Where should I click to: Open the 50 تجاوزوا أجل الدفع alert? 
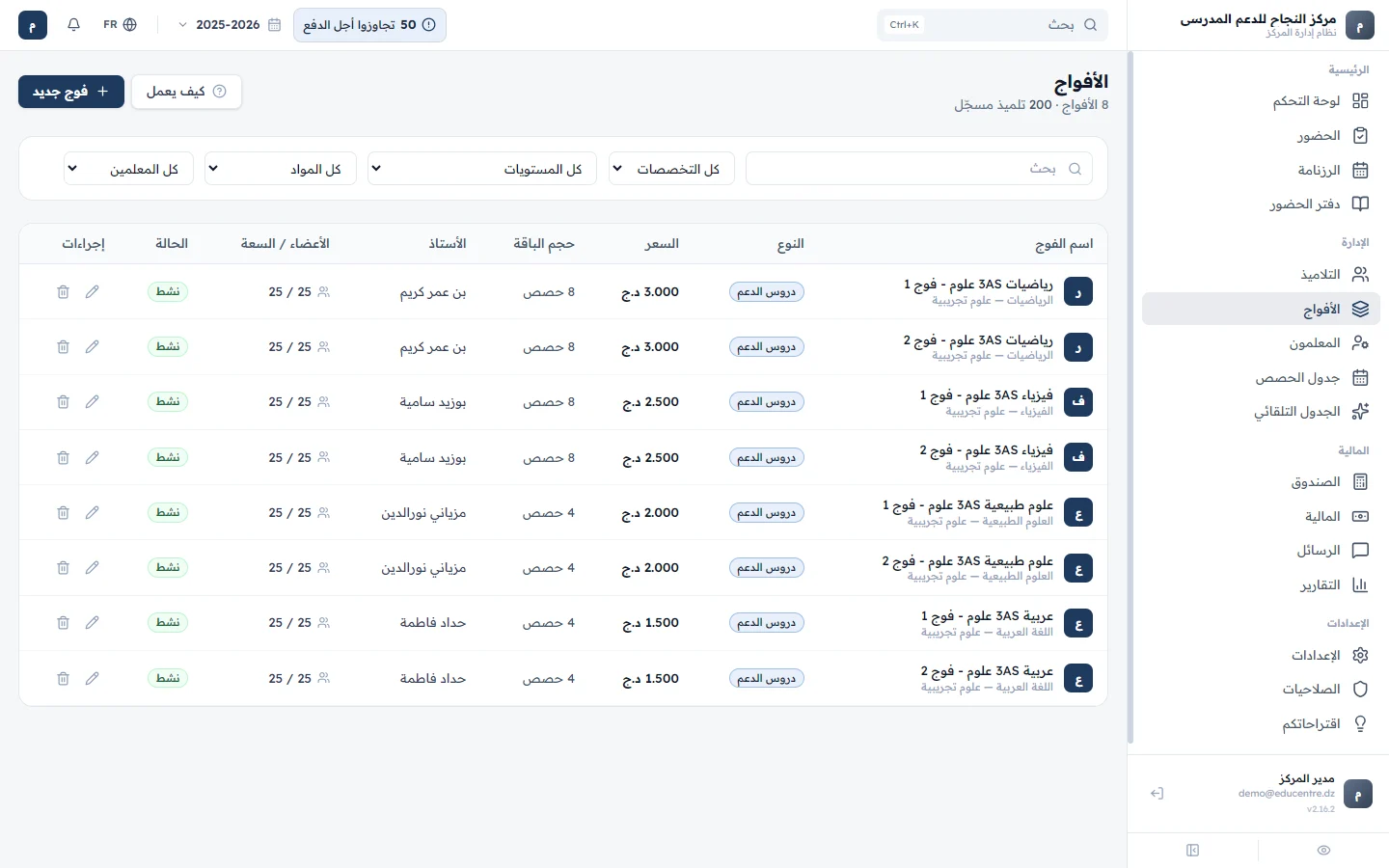coord(369,25)
